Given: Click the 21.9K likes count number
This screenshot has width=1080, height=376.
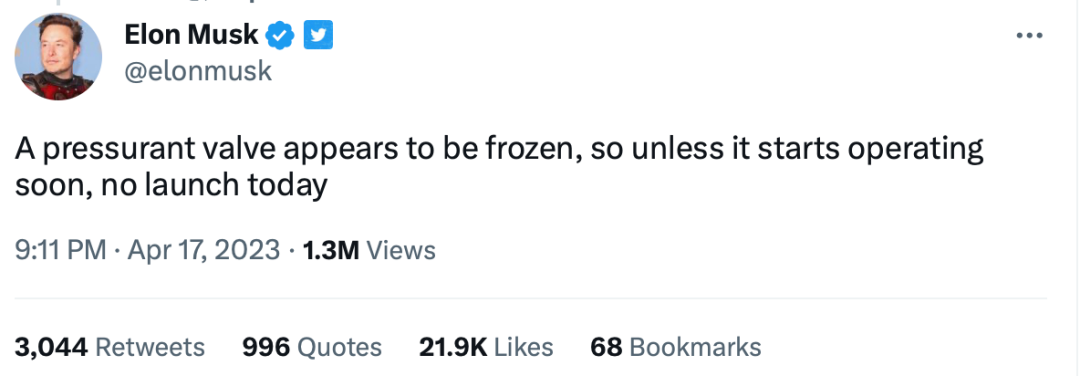Looking at the screenshot, I should click(453, 346).
